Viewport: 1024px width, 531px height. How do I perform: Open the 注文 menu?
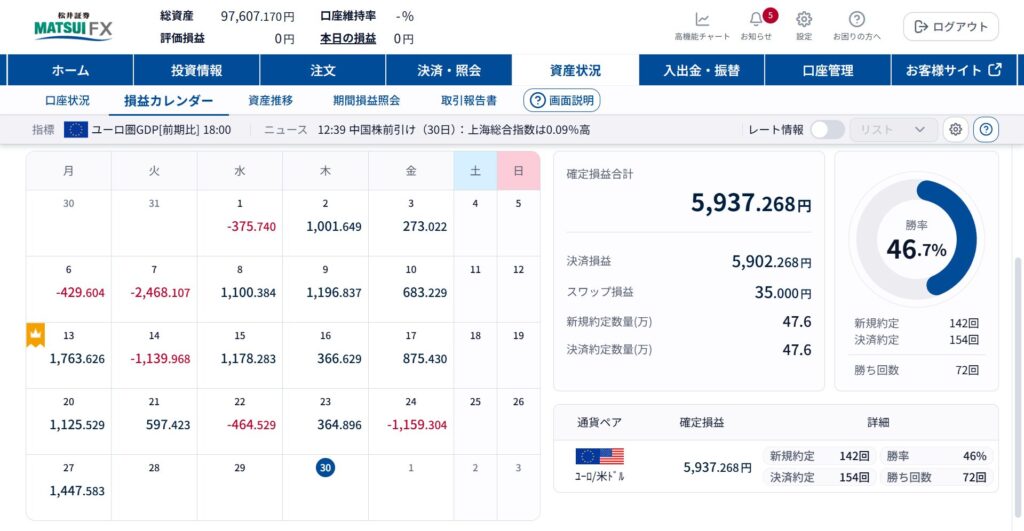coord(323,70)
